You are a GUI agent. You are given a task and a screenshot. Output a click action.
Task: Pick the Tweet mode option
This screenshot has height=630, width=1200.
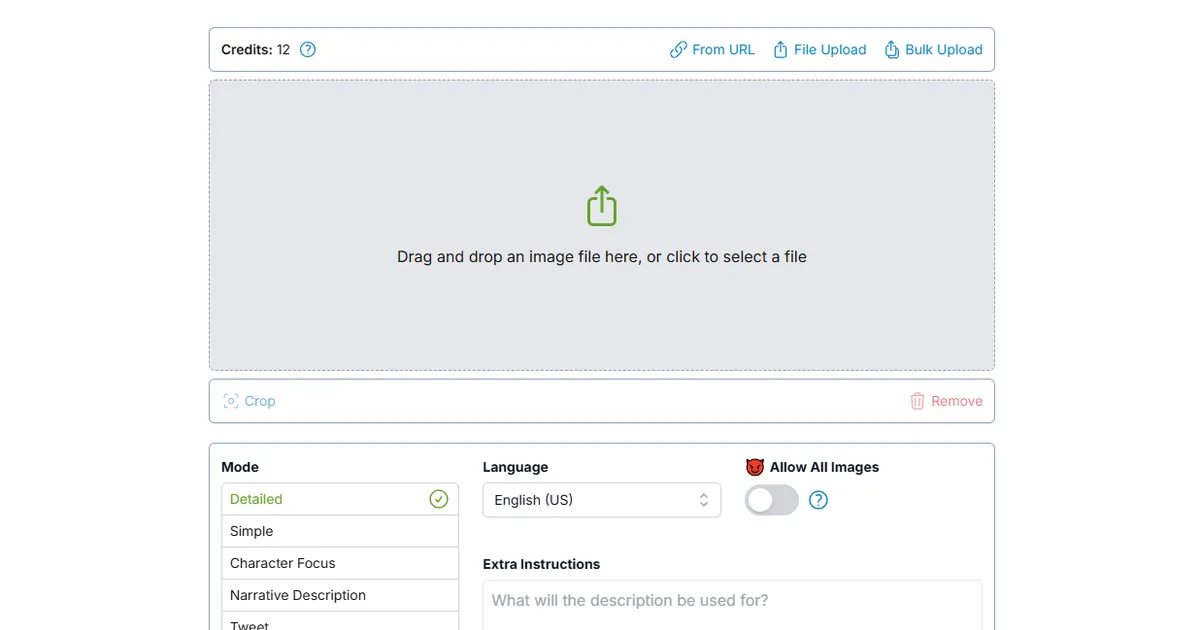click(x=340, y=624)
